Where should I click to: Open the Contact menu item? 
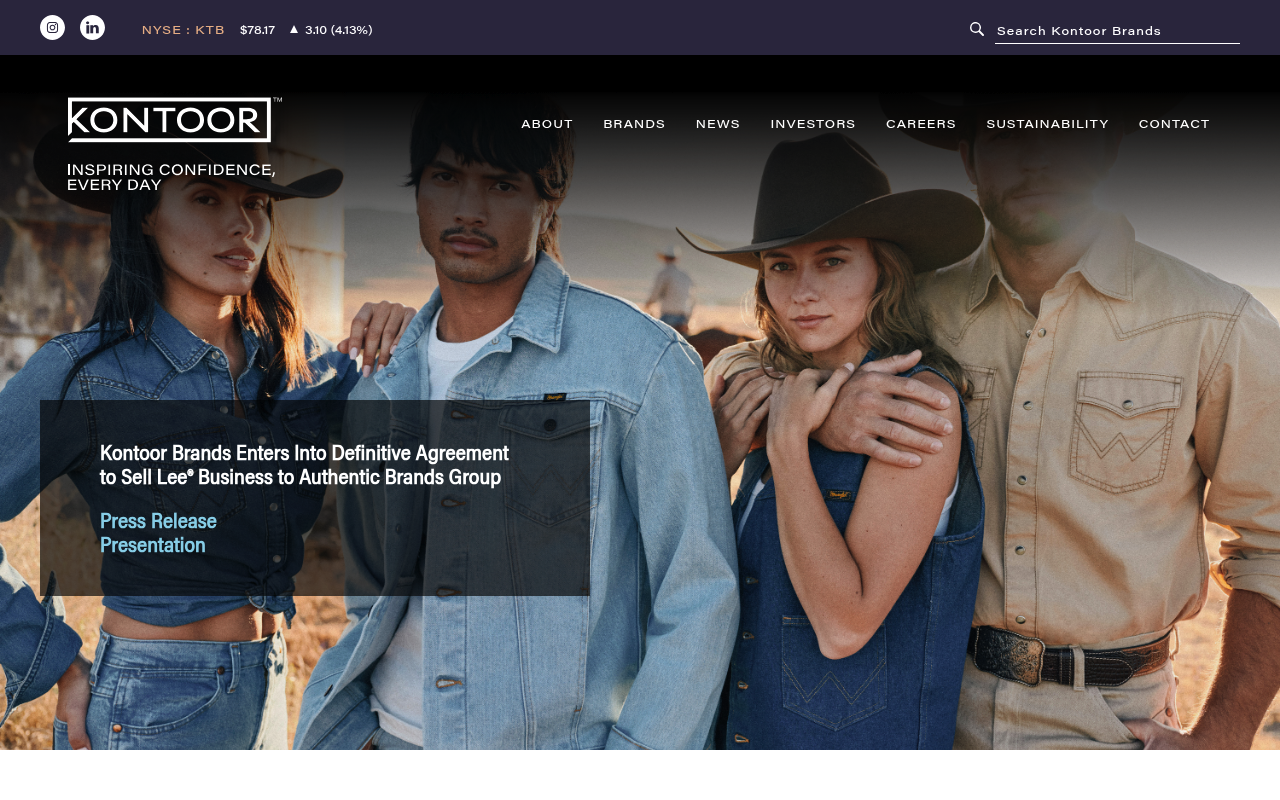click(x=1174, y=124)
